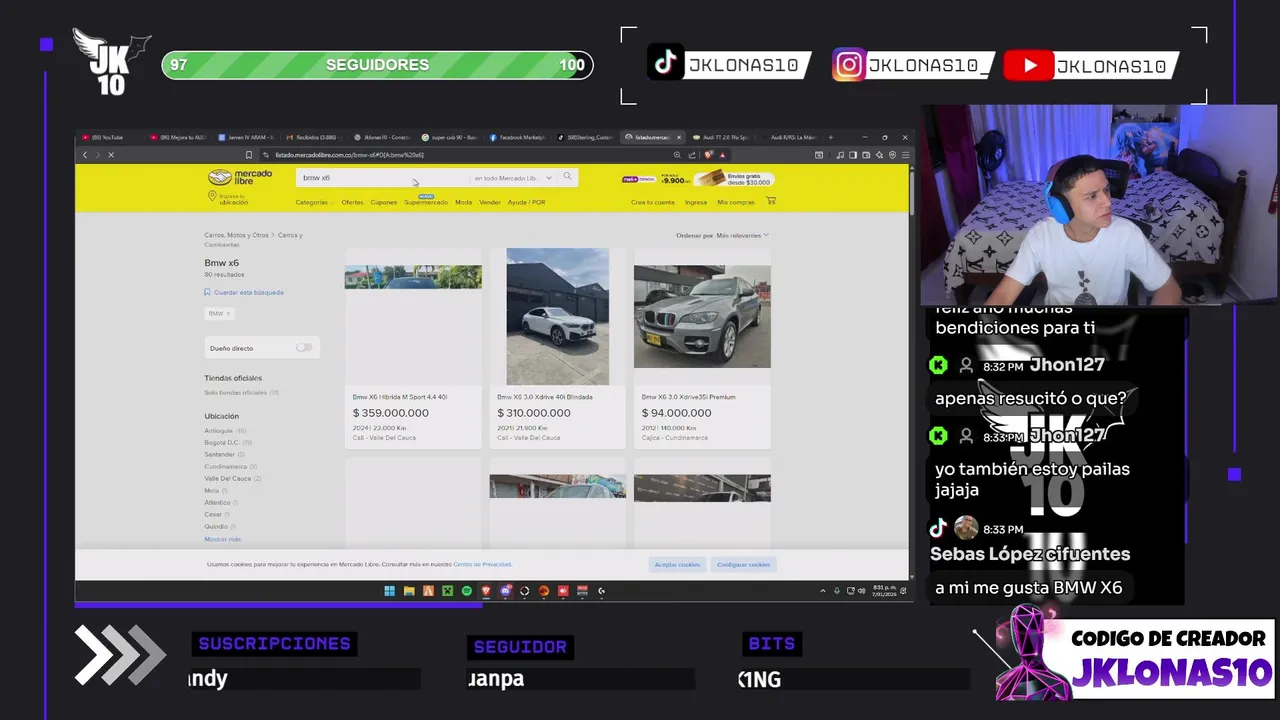This screenshot has height=720, width=1280.
Task: Click the browser forward arrow
Action: (x=98, y=155)
